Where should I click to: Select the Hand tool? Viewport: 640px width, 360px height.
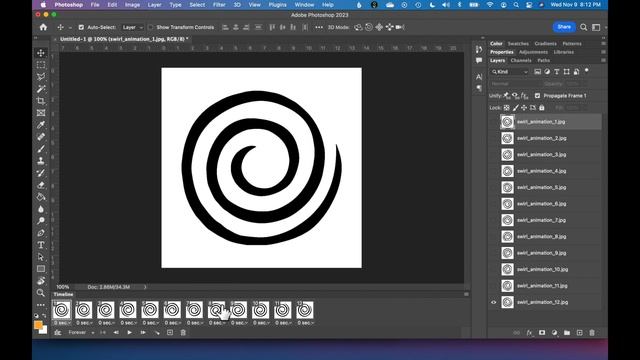click(41, 281)
